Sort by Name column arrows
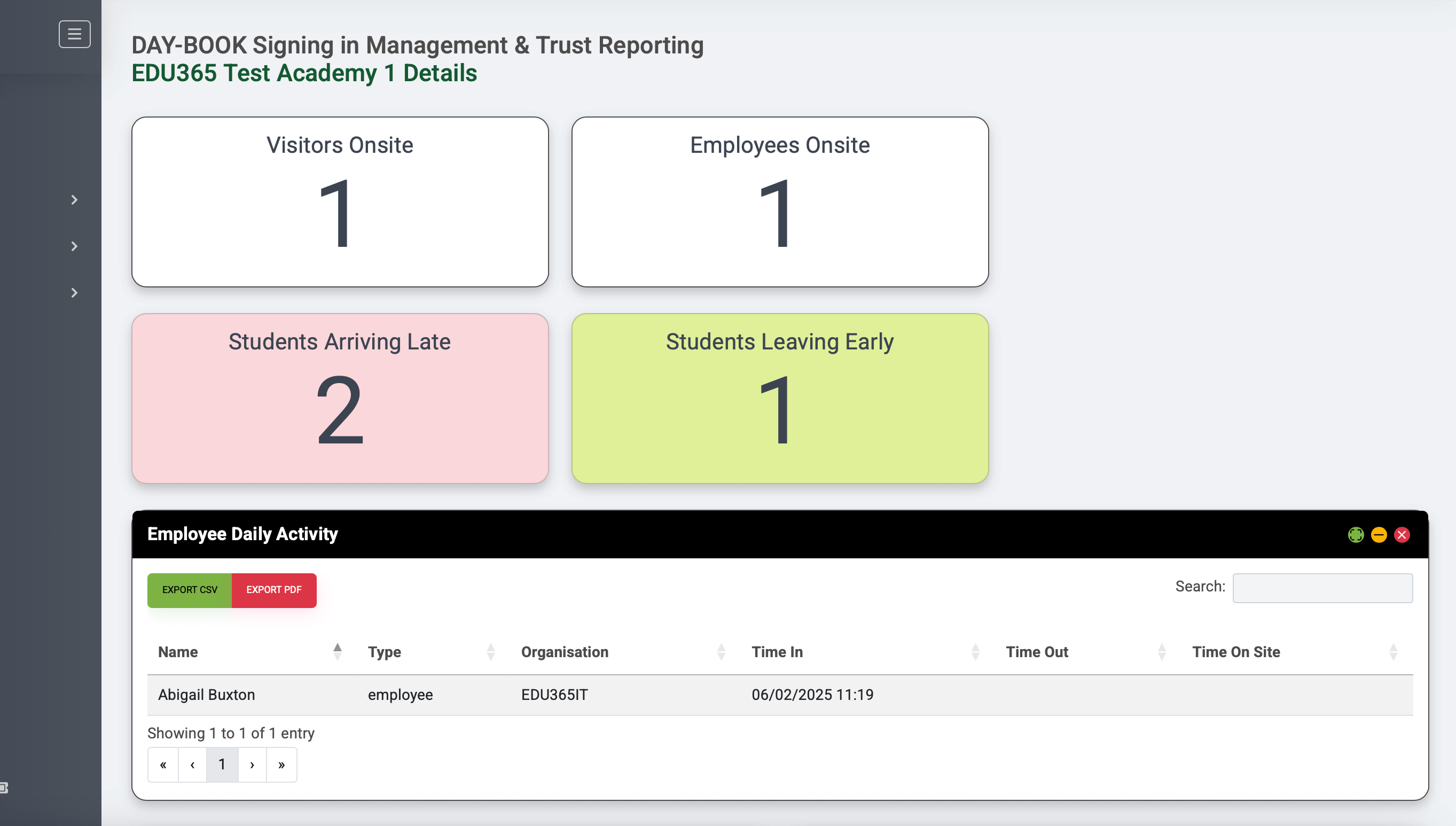 (338, 652)
